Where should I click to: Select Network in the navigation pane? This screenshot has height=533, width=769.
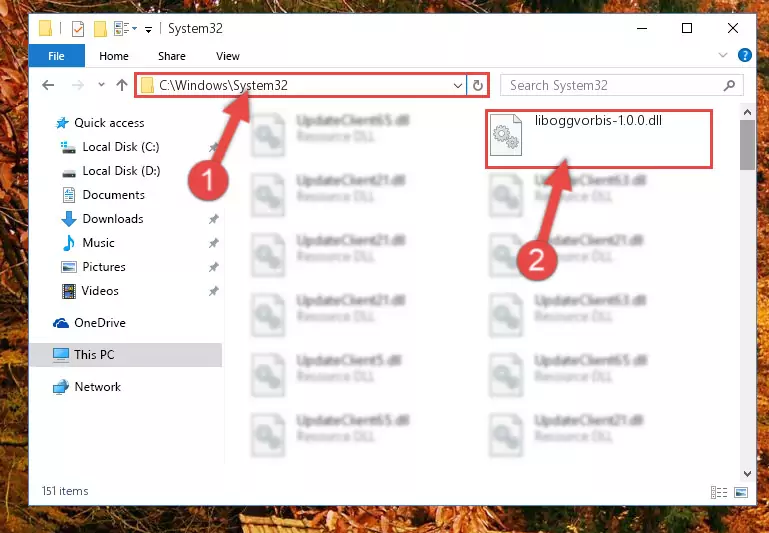point(98,387)
